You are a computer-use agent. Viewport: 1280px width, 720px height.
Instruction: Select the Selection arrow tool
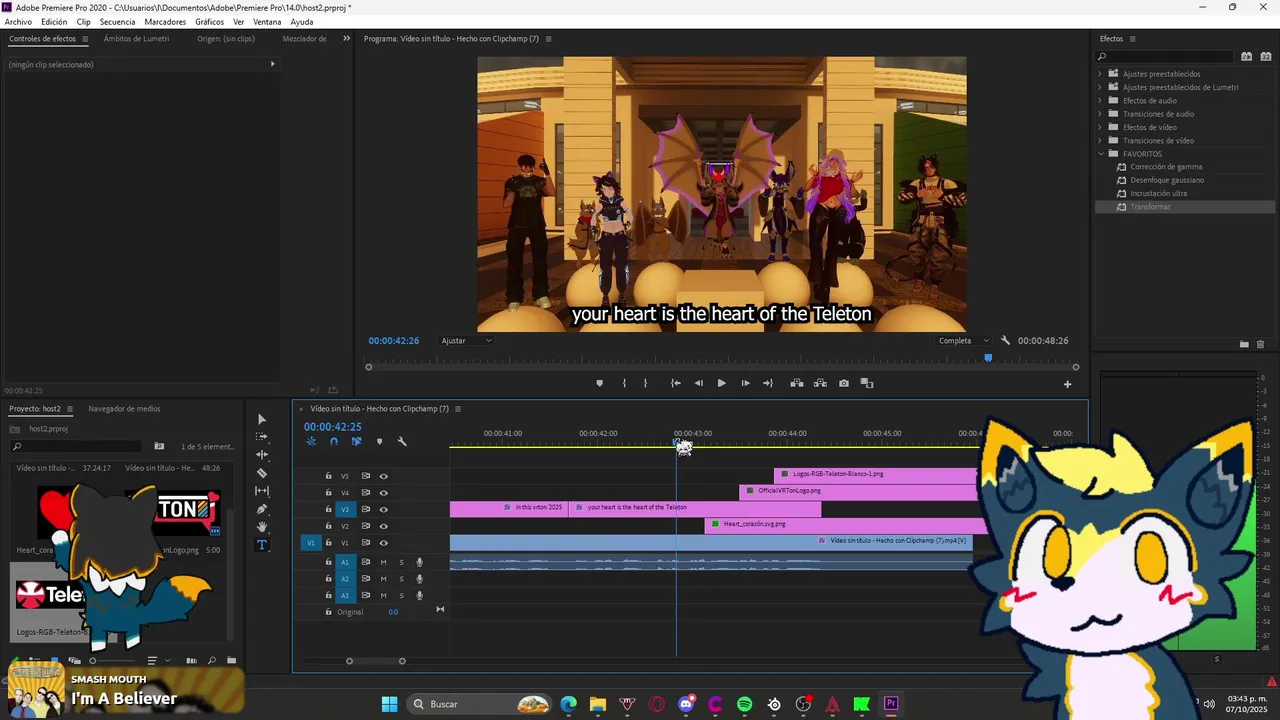point(262,419)
